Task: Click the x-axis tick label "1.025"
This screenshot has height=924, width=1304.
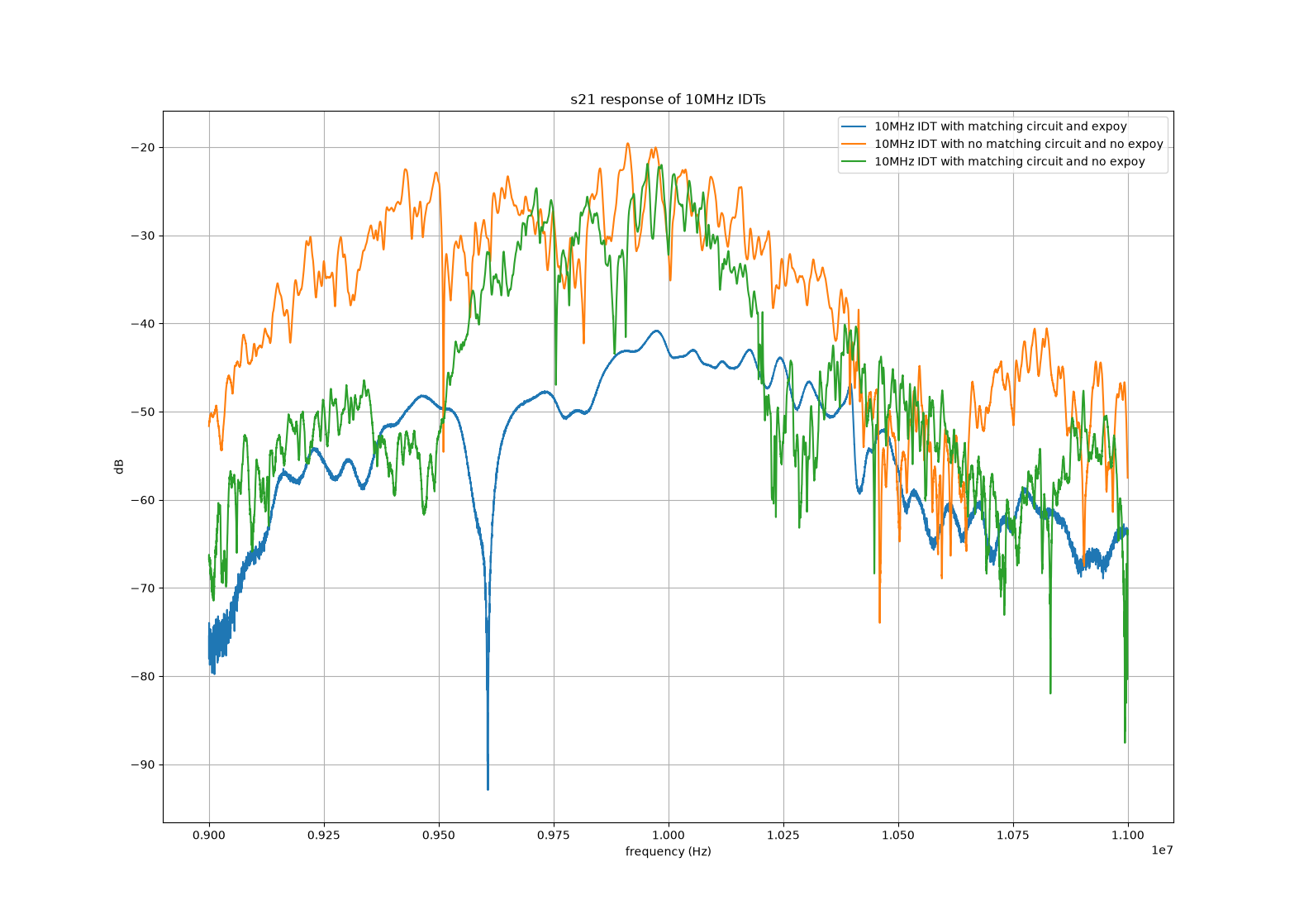Action: click(783, 835)
